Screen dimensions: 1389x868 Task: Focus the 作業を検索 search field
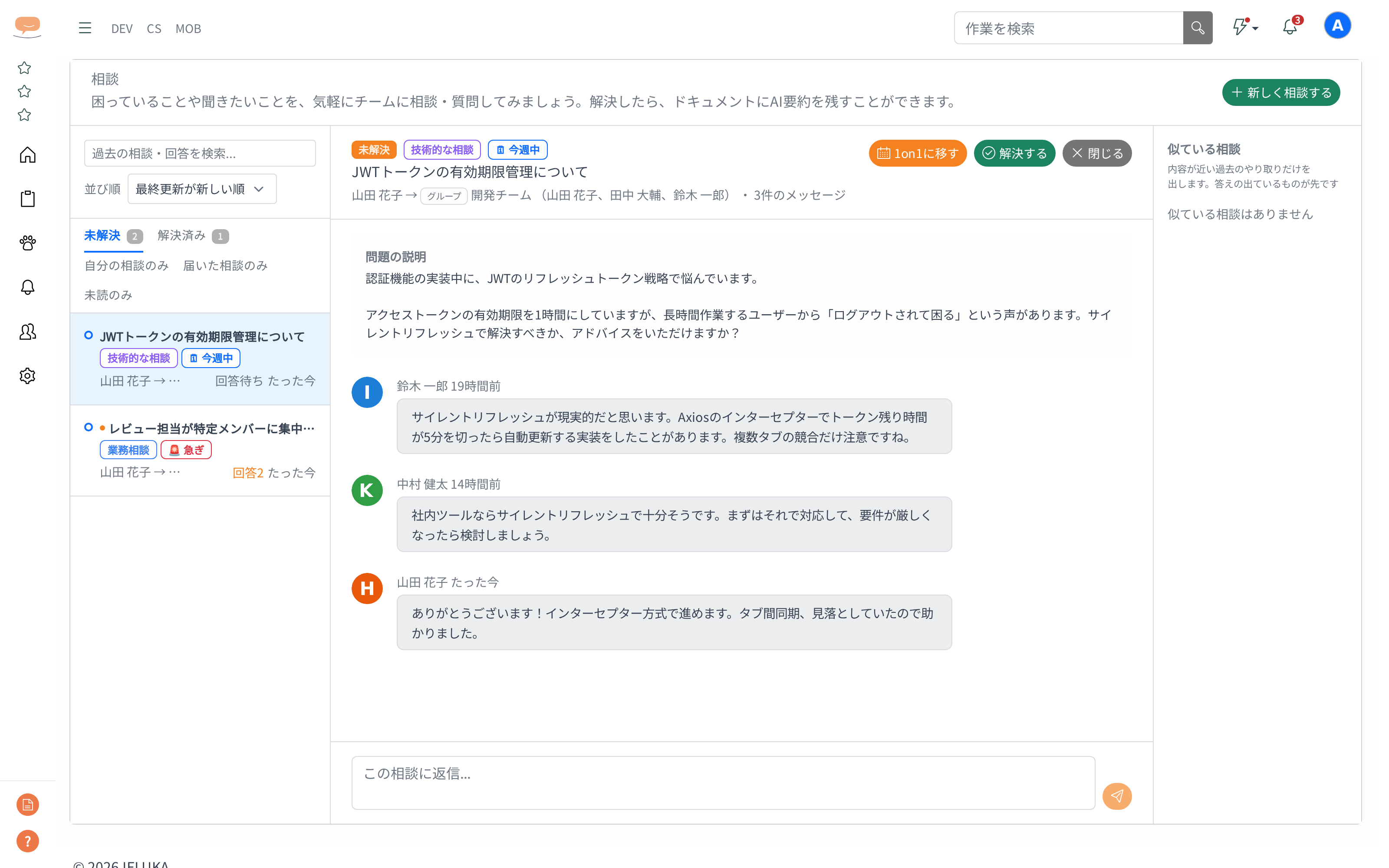point(1068,28)
